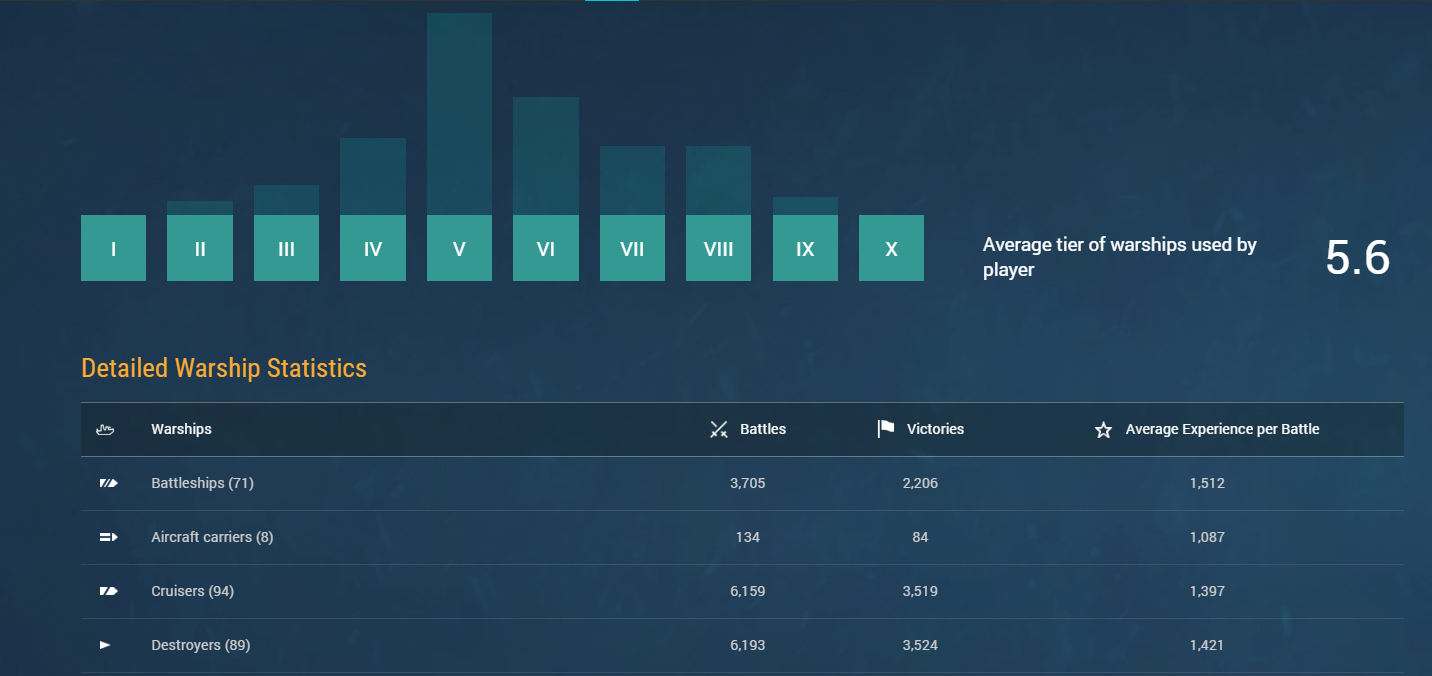Select the tier VIII button
The height and width of the screenshot is (676, 1432).
point(718,248)
